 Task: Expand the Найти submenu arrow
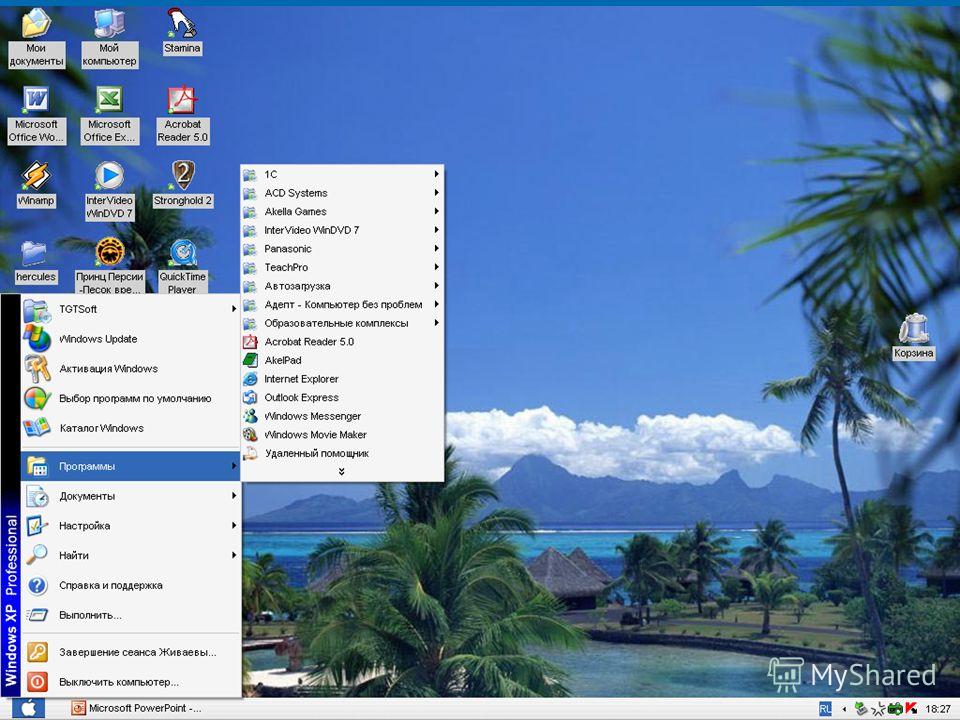tap(233, 555)
